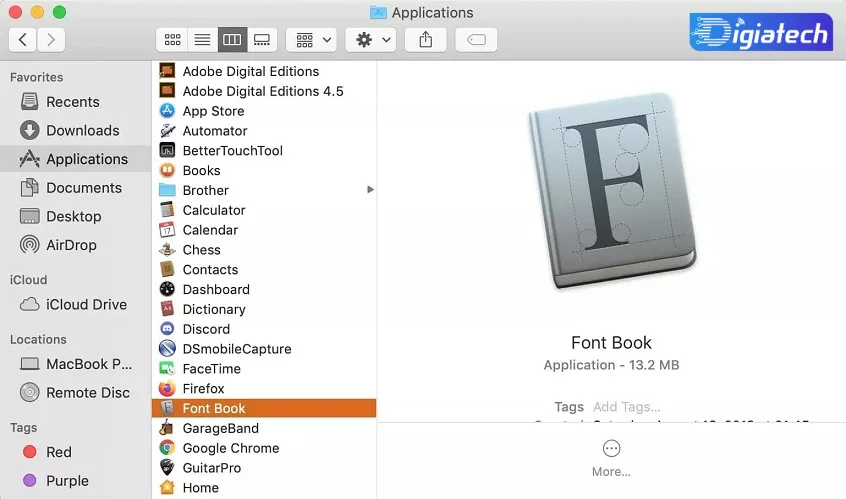Viewport: 846px width, 499px height.
Task: Select the DSmobileCapture icon
Action: coord(167,348)
